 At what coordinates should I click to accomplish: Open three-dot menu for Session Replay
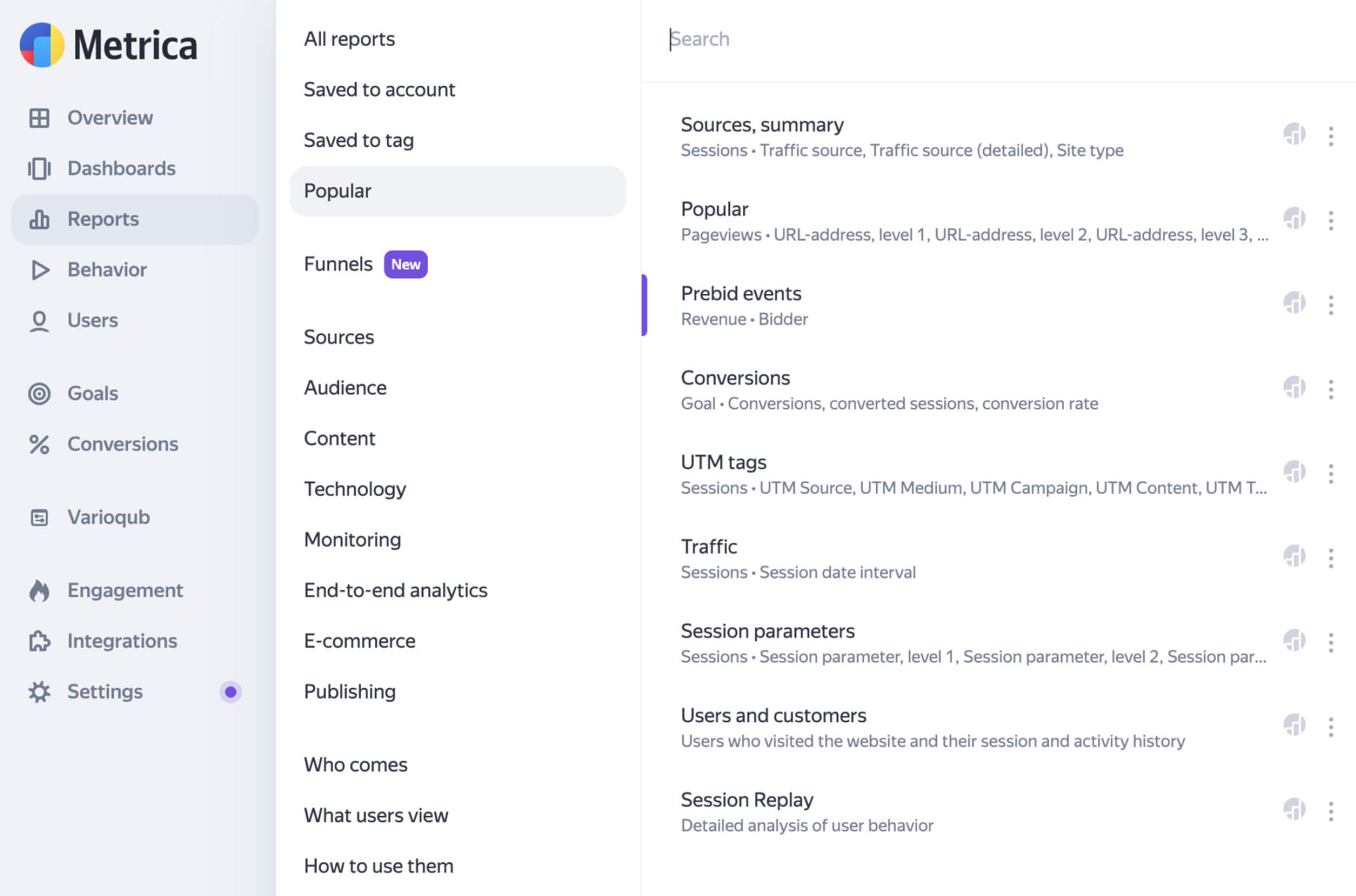click(x=1331, y=811)
